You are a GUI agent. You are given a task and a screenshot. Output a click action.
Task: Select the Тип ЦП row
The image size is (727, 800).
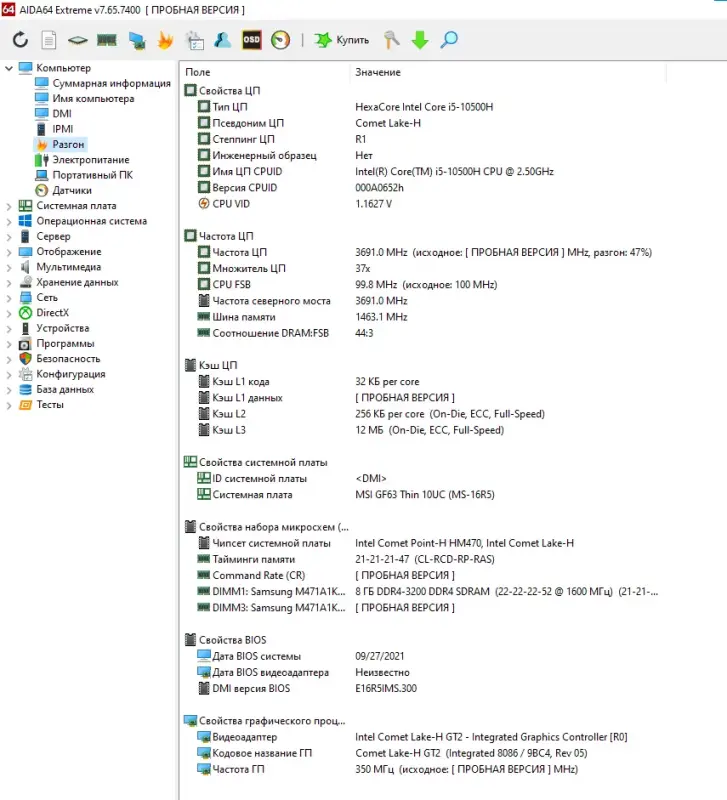point(423,107)
